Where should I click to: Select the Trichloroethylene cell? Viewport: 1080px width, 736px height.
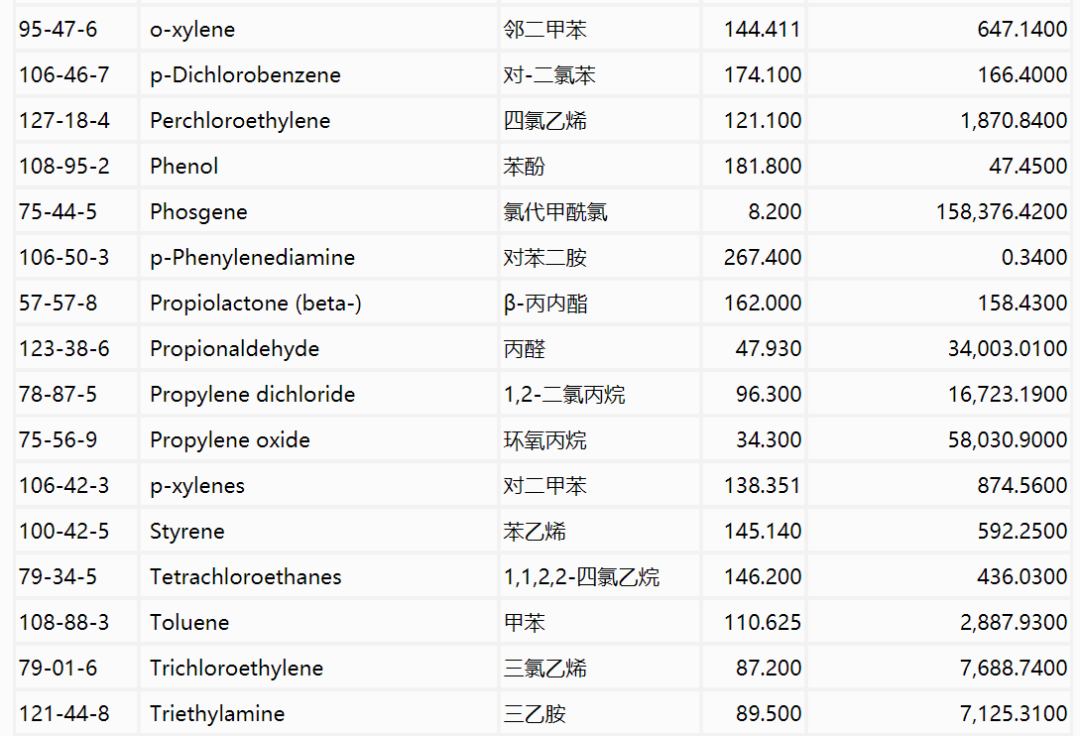236,668
